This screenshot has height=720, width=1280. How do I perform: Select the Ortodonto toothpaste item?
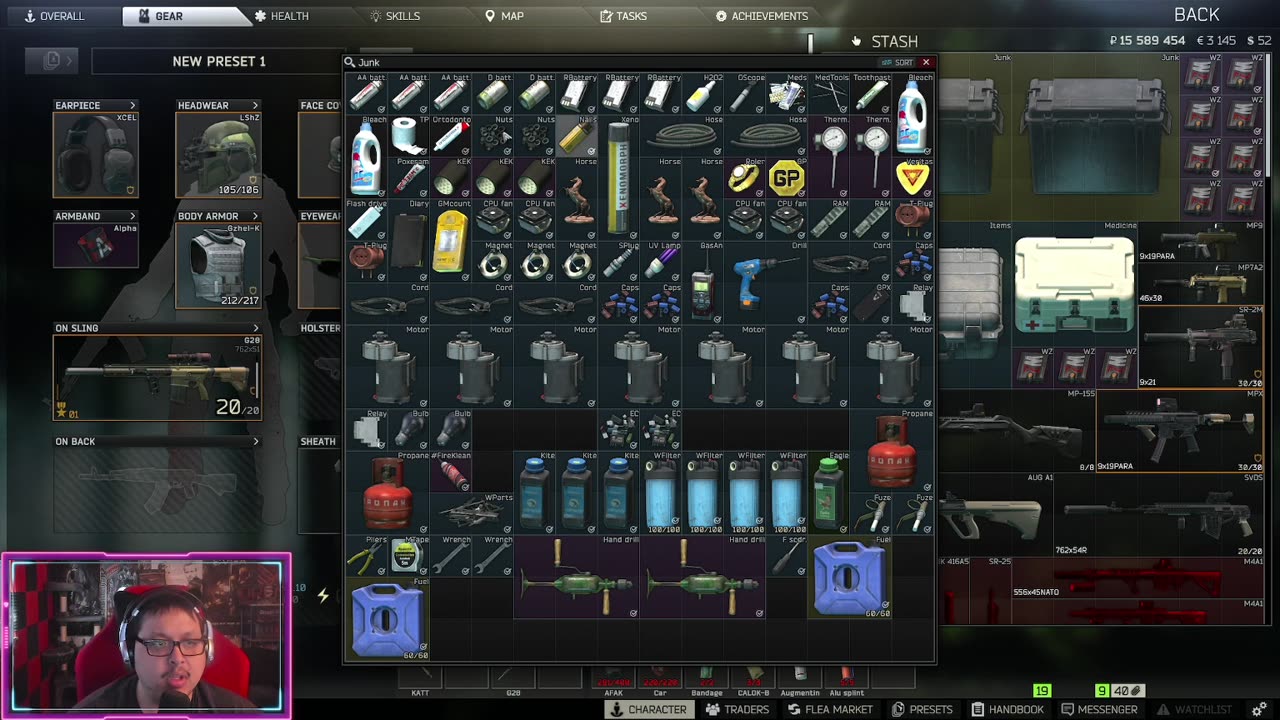click(451, 136)
